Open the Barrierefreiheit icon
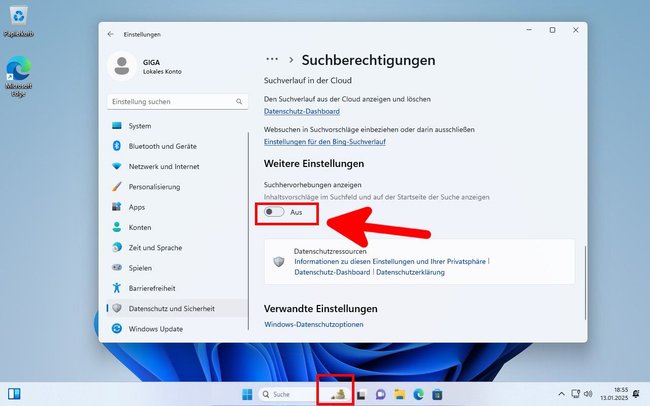This screenshot has height=406, width=650. (x=117, y=288)
